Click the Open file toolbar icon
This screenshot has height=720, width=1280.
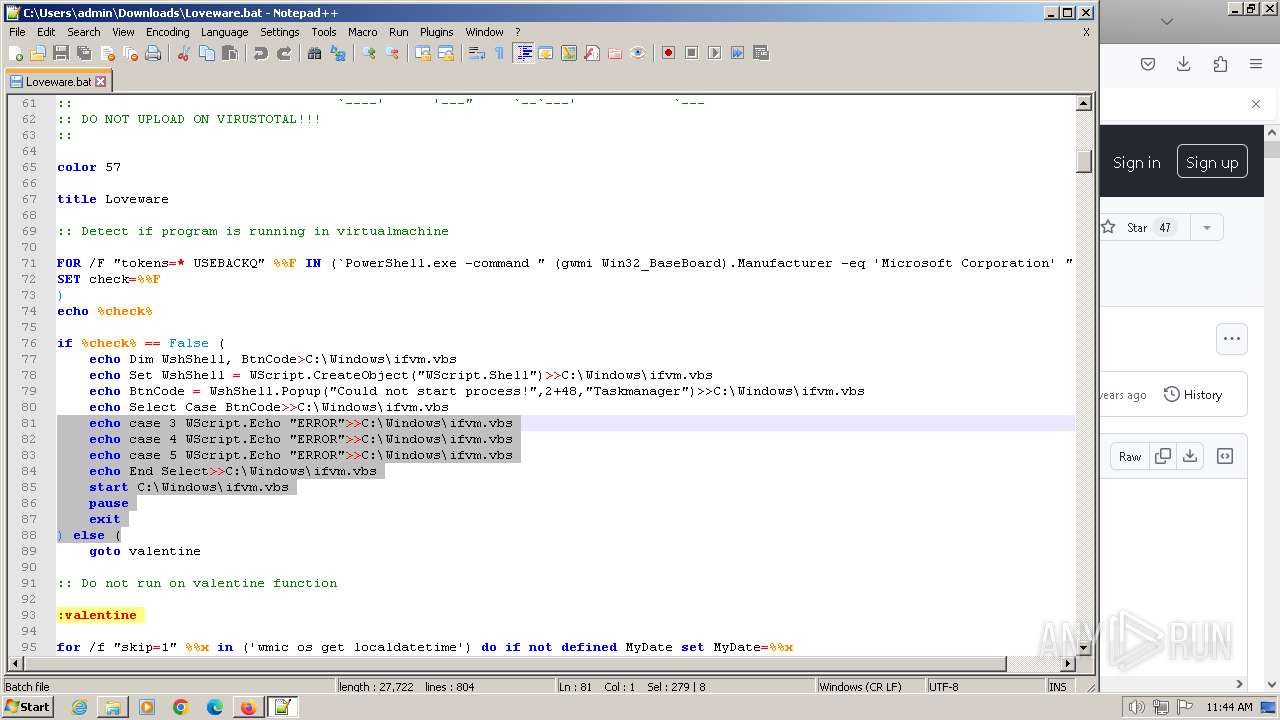(x=38, y=53)
